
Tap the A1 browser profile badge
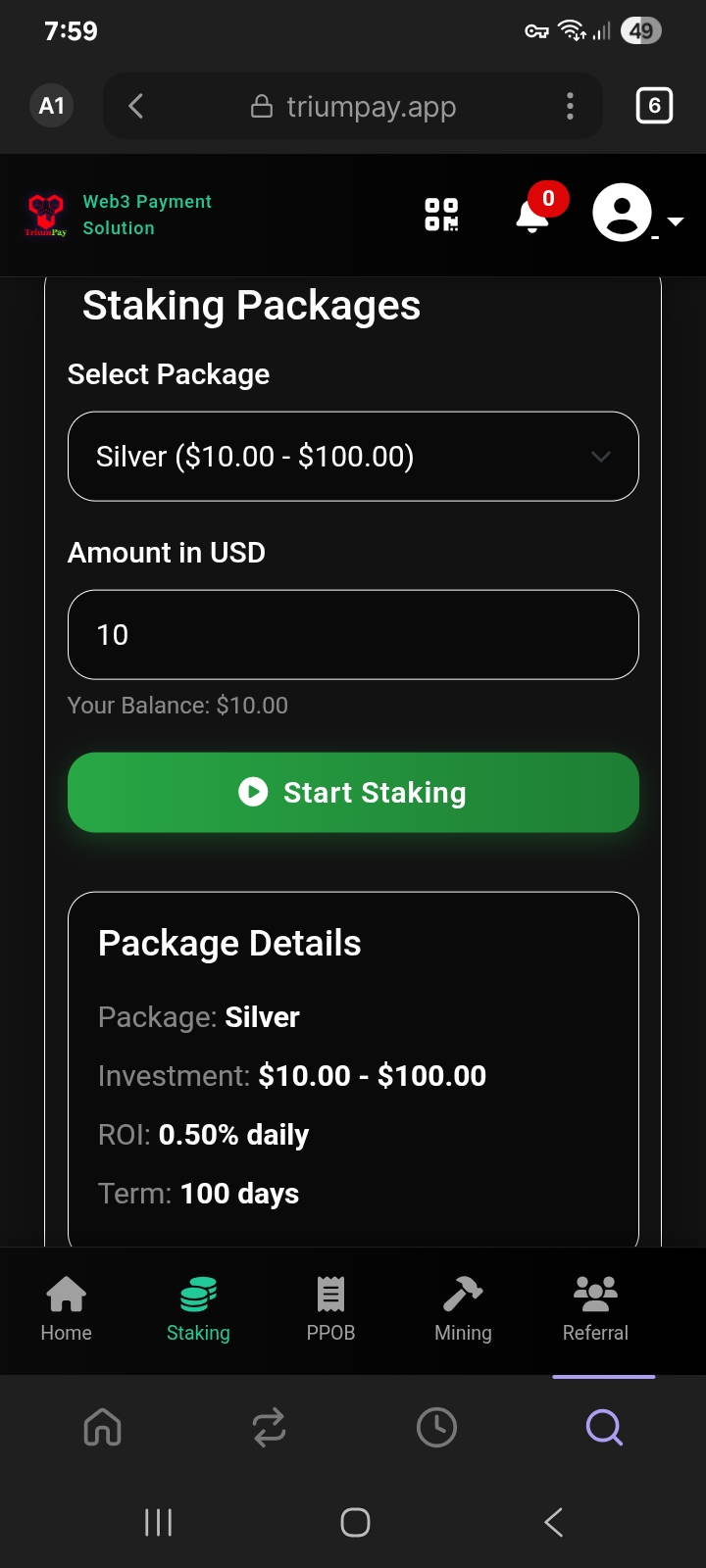[x=52, y=106]
